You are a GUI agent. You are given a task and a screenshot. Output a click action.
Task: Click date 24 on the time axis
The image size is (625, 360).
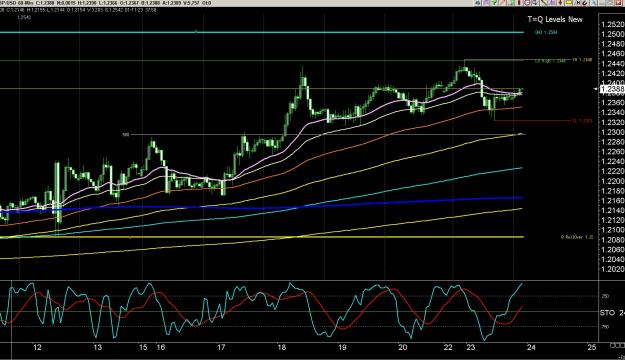[531, 347]
